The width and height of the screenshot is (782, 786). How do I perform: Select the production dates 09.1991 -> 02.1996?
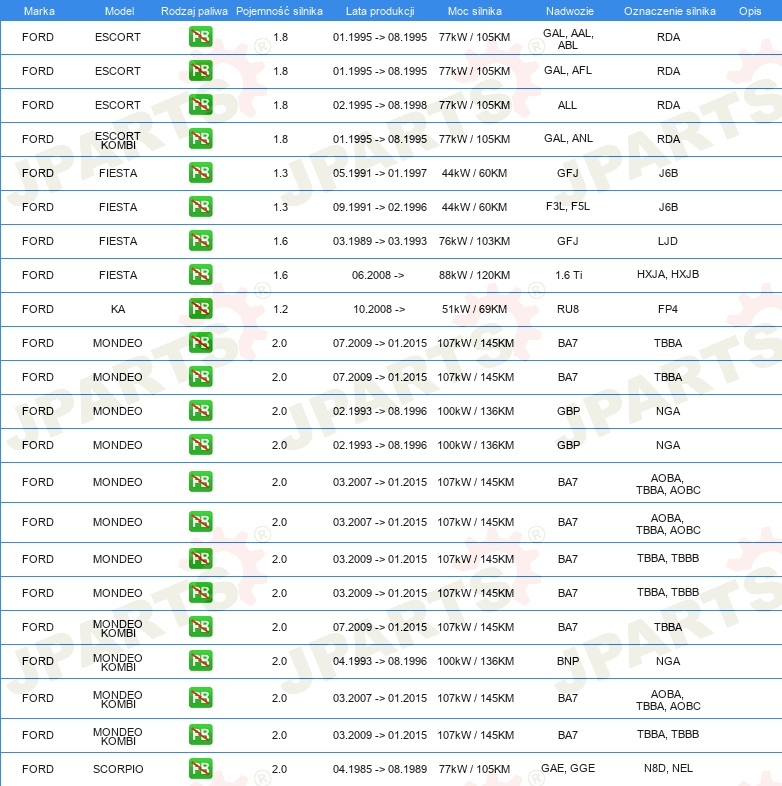pyautogui.click(x=380, y=208)
